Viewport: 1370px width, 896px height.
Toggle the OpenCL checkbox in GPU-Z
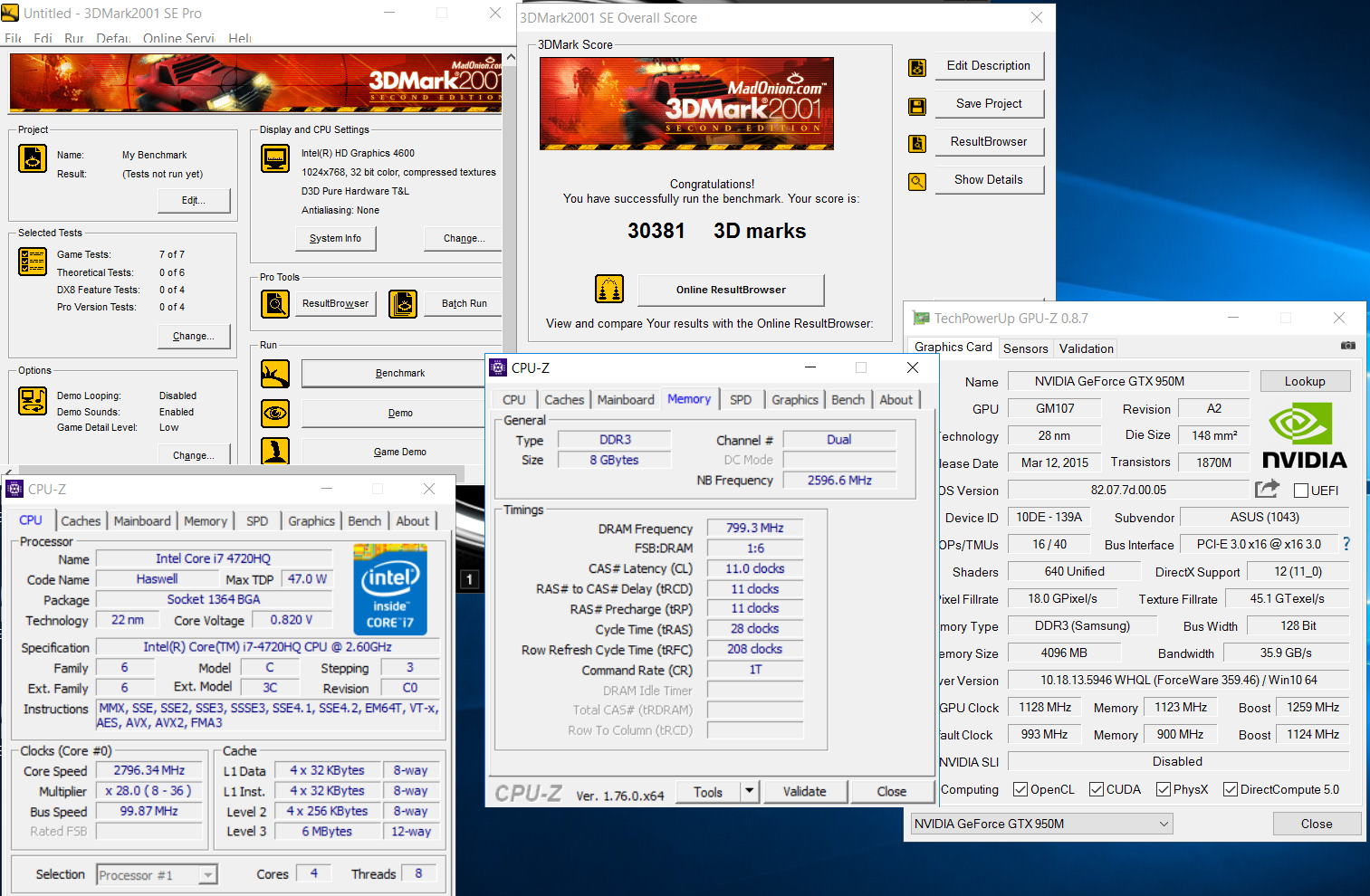[1020, 789]
